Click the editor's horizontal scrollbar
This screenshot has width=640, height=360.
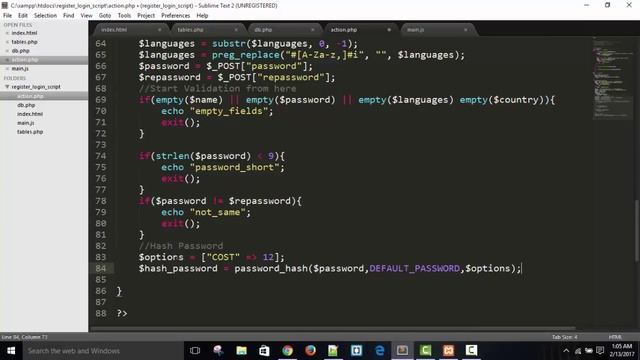(x=333, y=328)
